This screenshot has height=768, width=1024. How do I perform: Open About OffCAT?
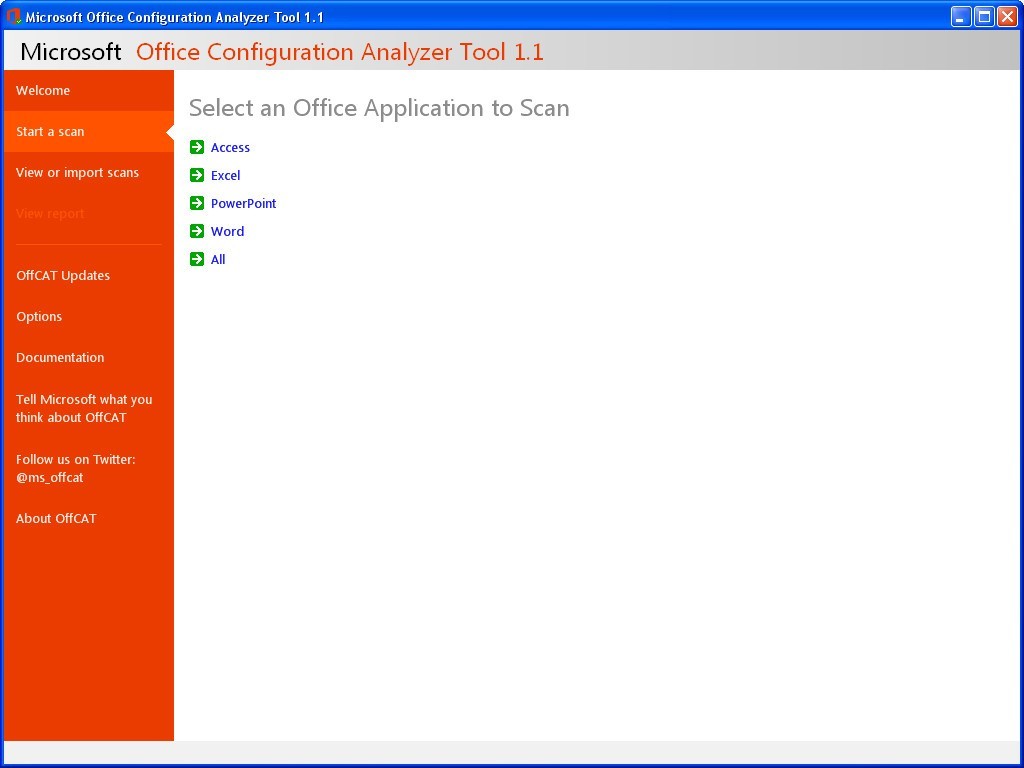pyautogui.click(x=56, y=518)
